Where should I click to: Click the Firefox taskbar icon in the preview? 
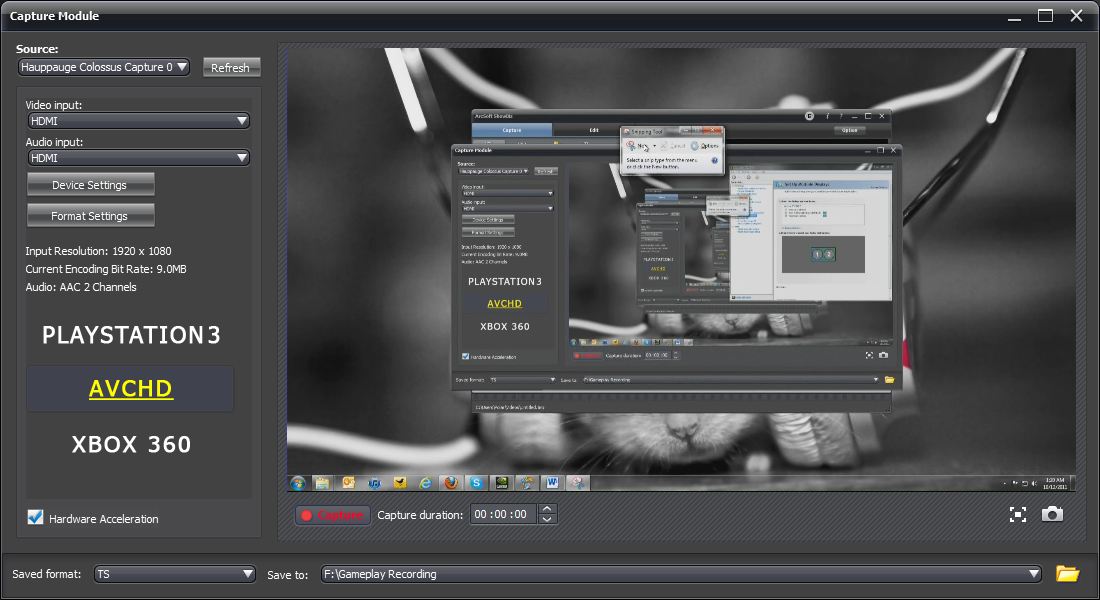tap(450, 483)
